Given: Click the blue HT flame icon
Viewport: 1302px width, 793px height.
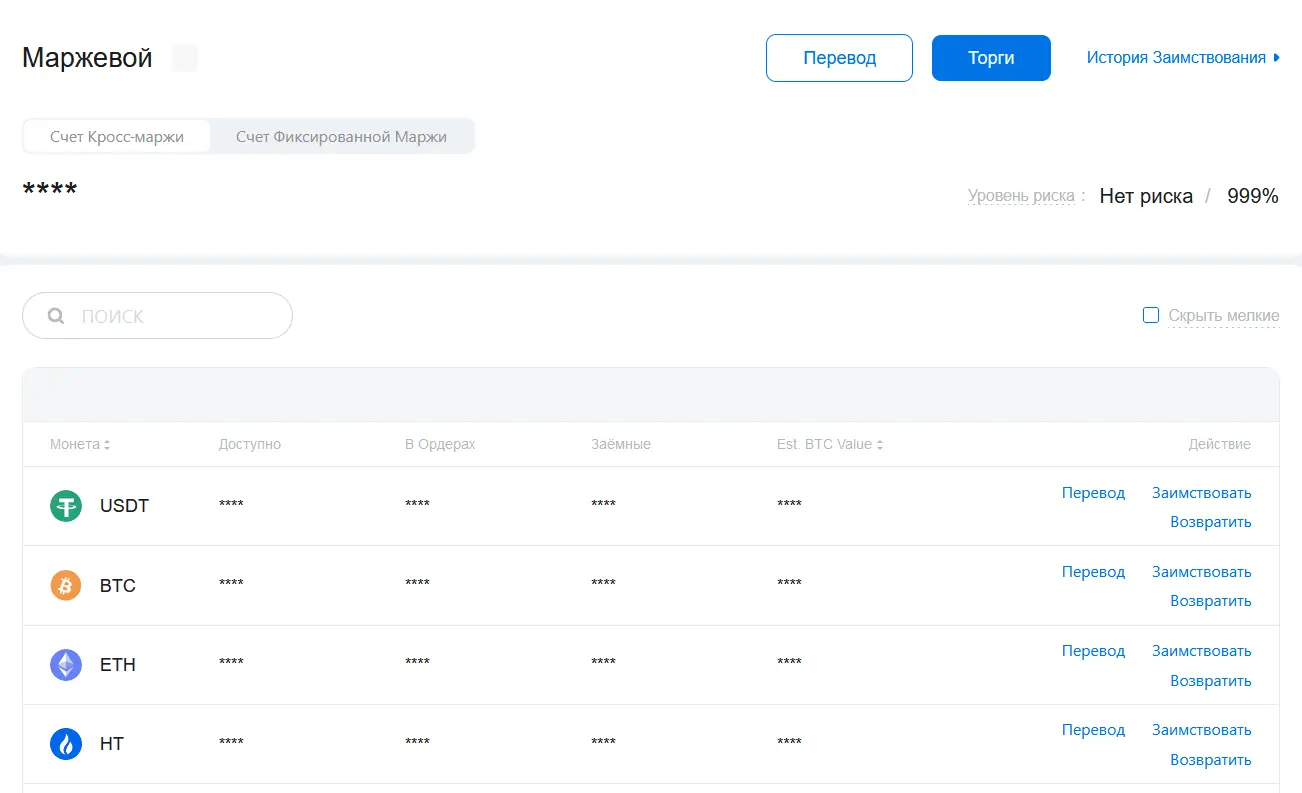Looking at the screenshot, I should point(66,744).
